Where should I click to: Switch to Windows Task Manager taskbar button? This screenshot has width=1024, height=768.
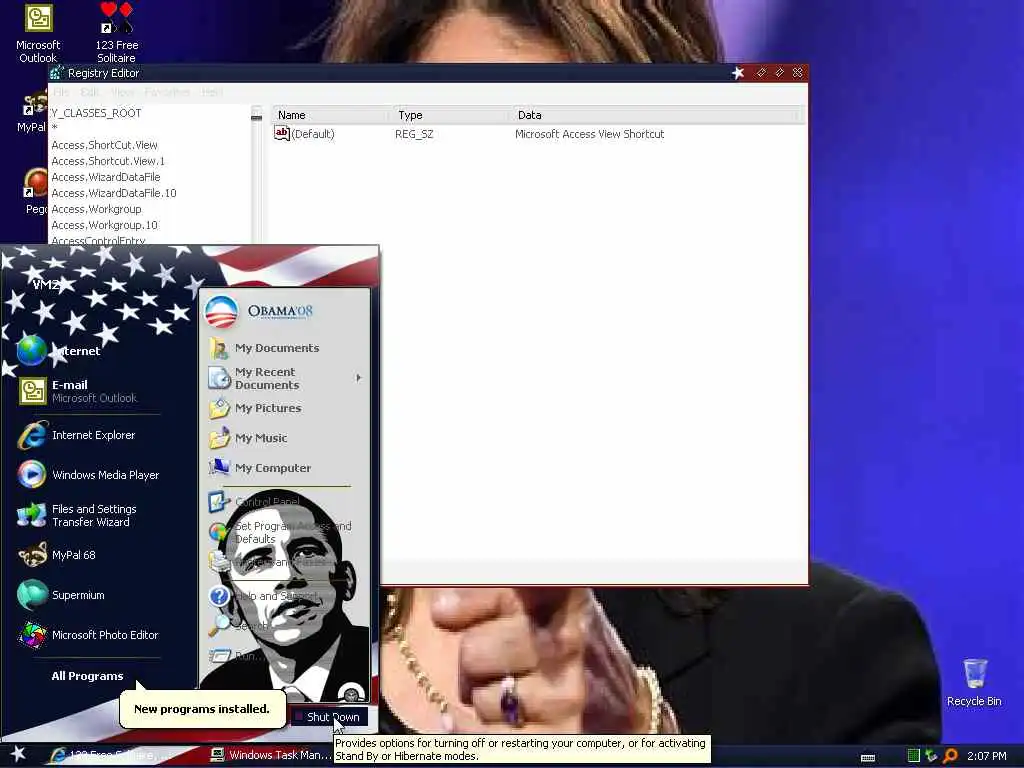270,755
